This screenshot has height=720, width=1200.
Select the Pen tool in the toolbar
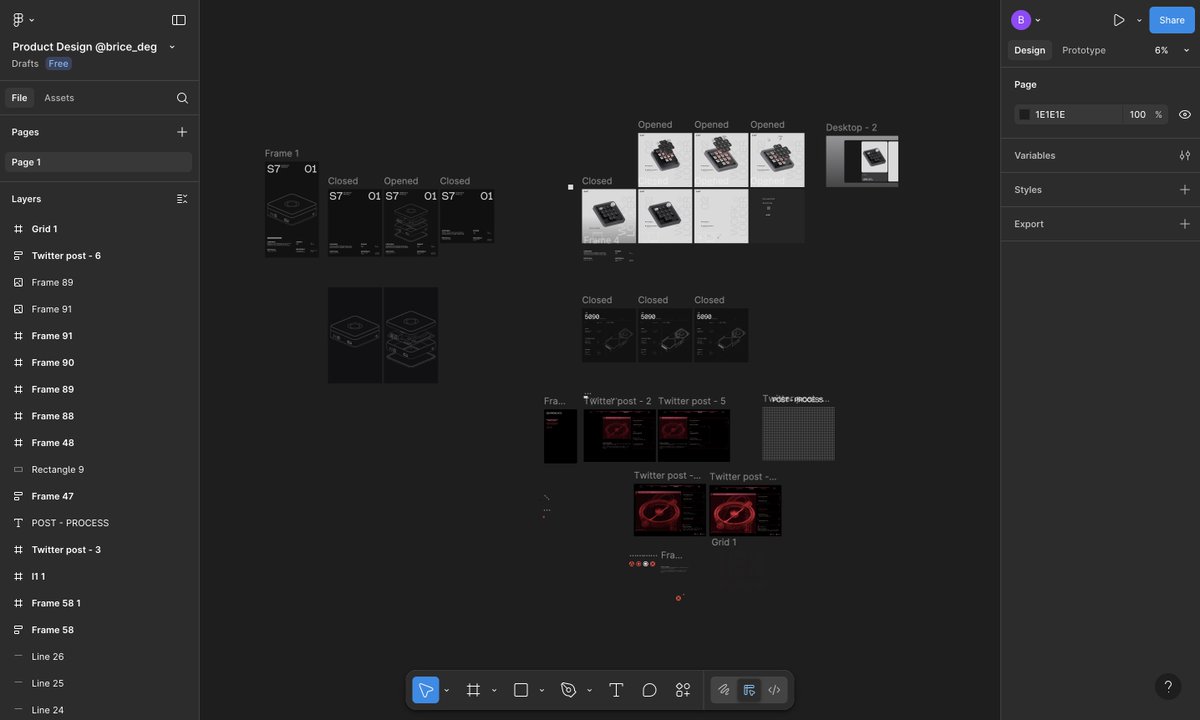pyautogui.click(x=568, y=690)
